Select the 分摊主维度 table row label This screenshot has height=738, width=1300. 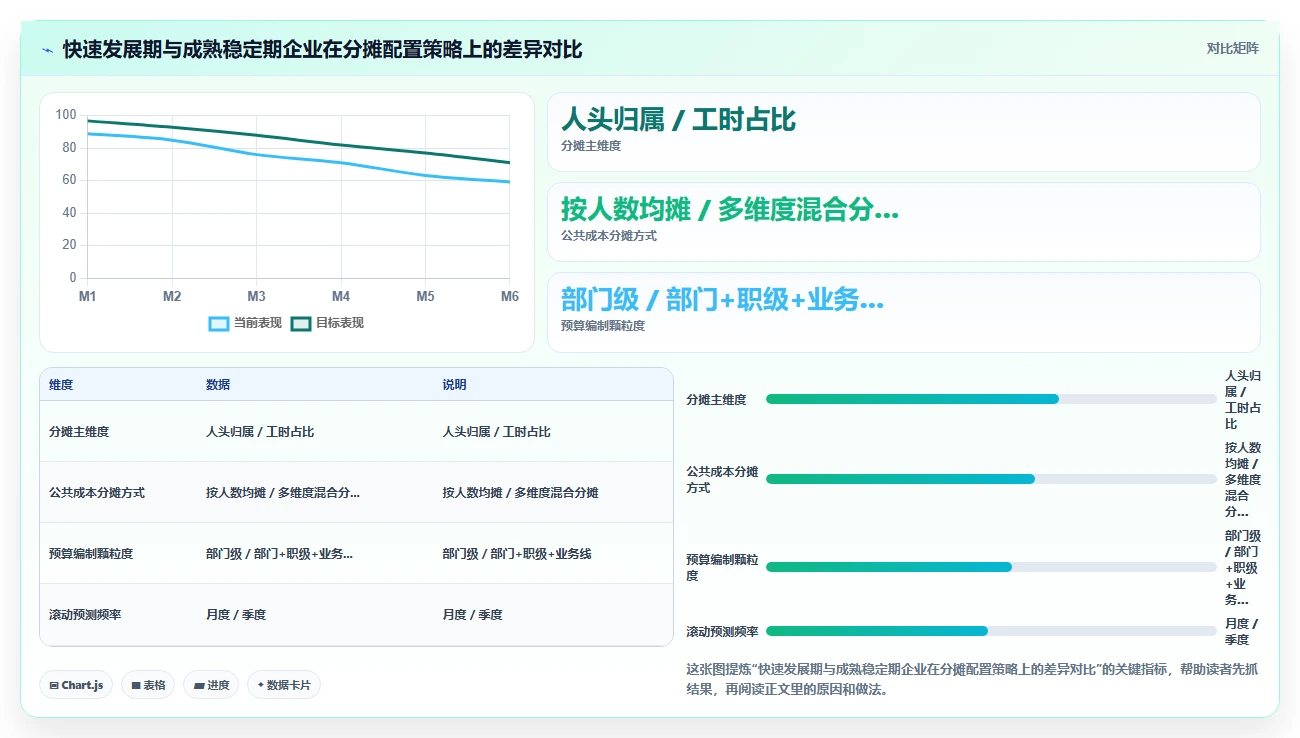coord(79,432)
